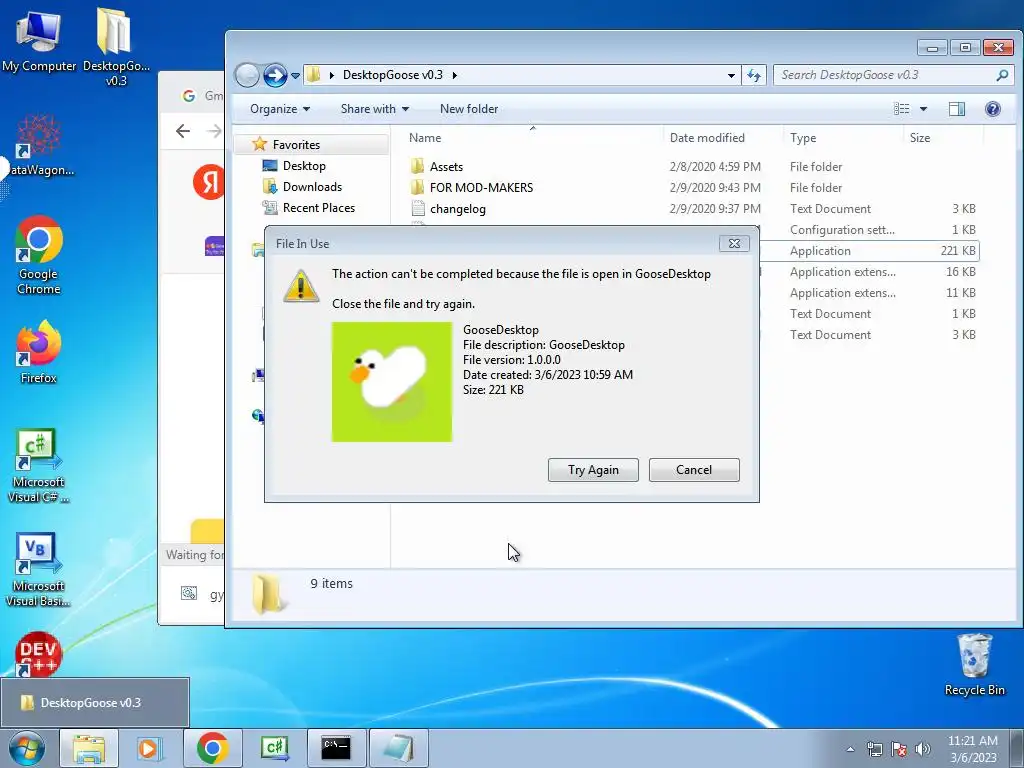Select the Assets folder

(446, 167)
